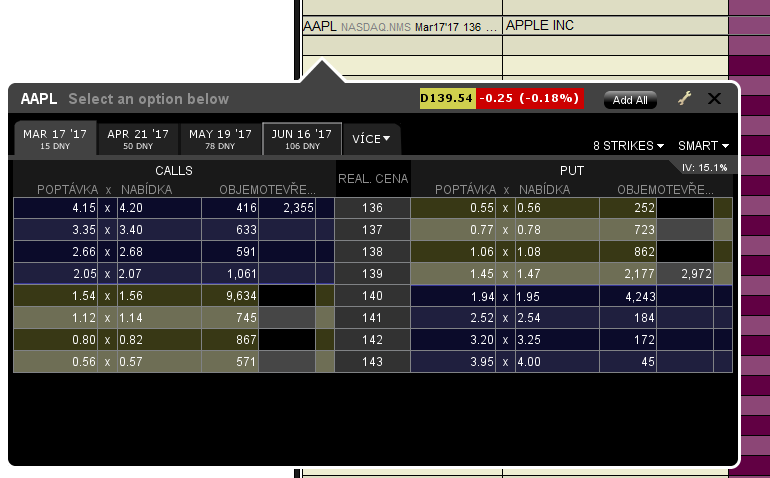Click strike price 143

[x=372, y=362]
